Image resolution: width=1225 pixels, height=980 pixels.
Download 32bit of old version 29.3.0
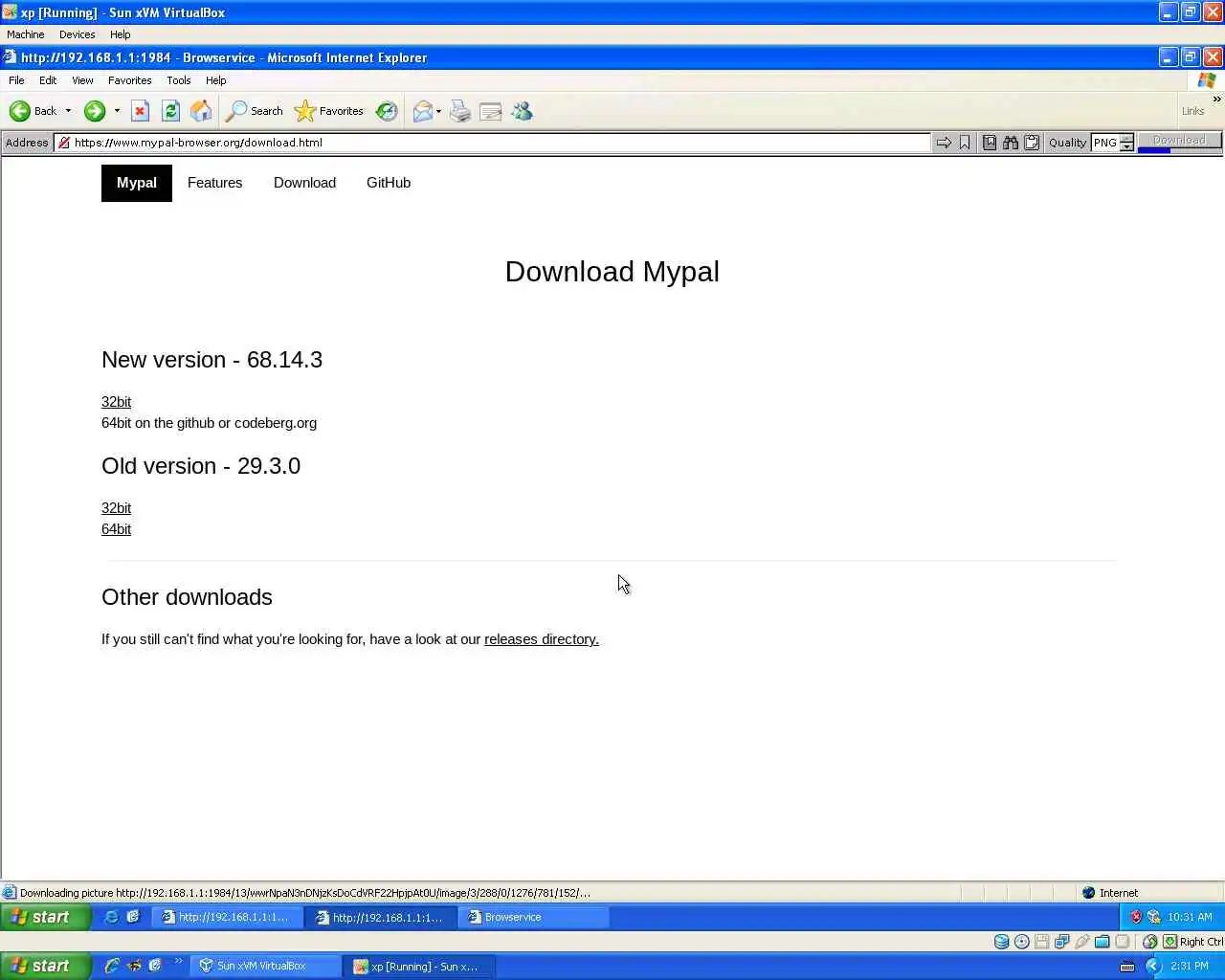(116, 508)
